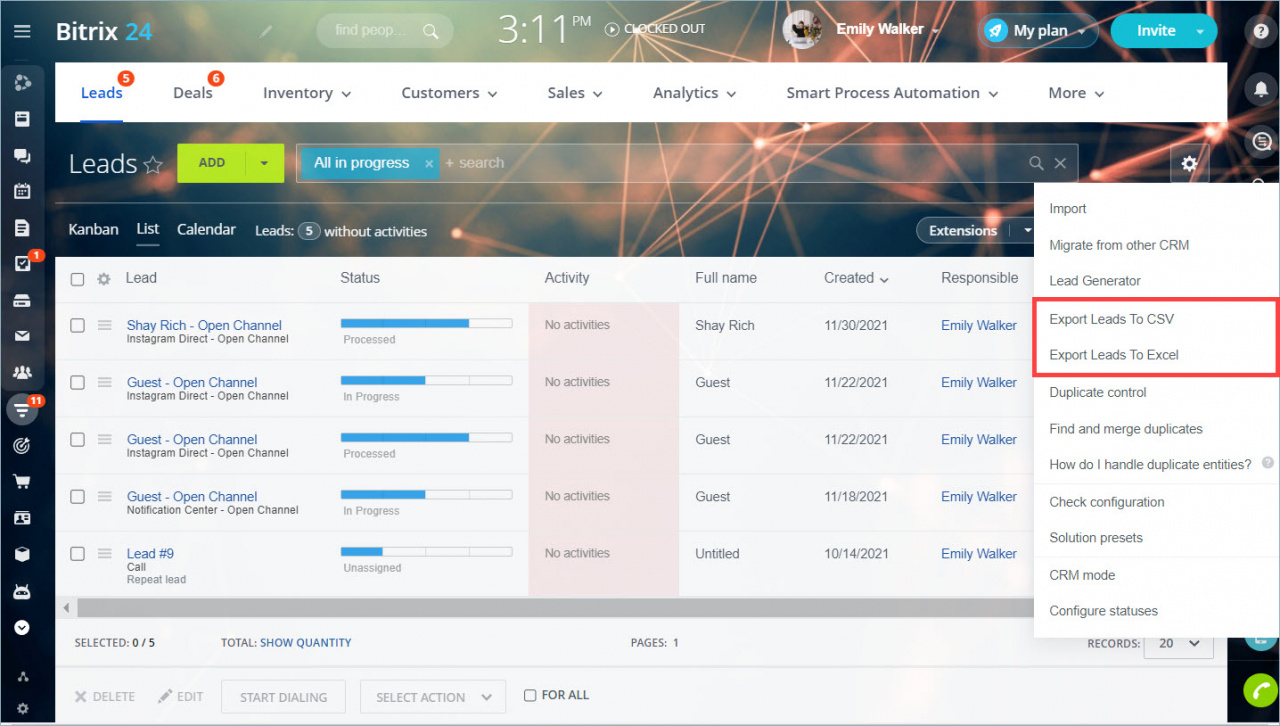
Task: Open the documents icon in left sidebar
Action: click(x=22, y=228)
